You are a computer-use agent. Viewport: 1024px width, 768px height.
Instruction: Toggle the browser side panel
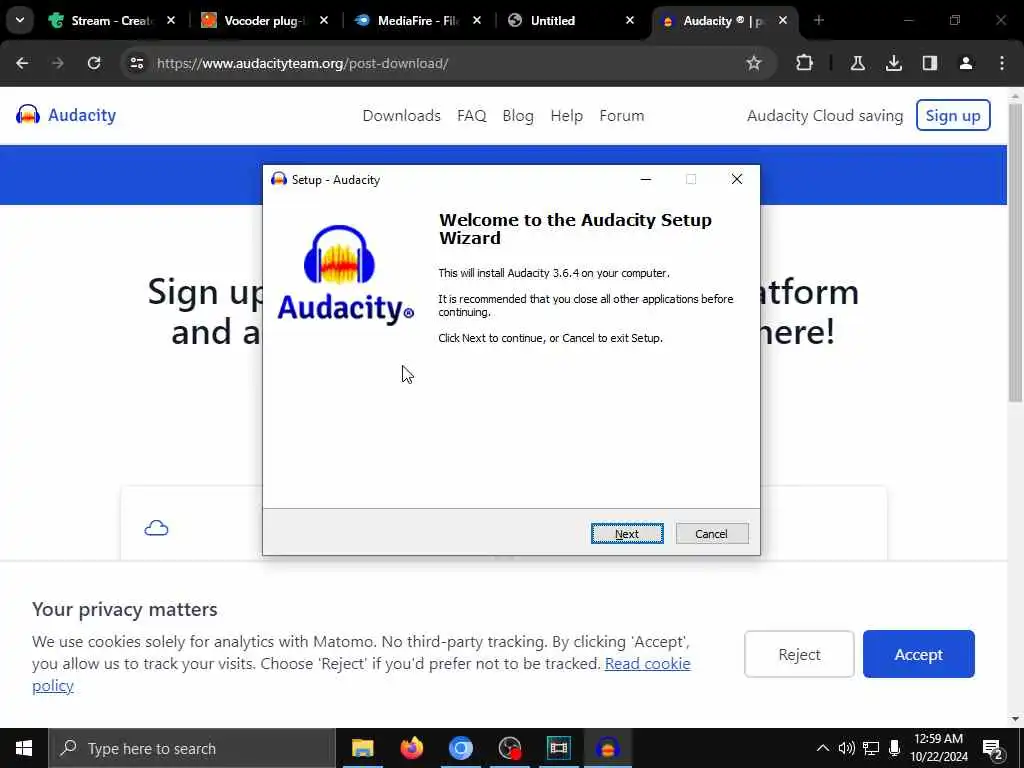click(930, 63)
